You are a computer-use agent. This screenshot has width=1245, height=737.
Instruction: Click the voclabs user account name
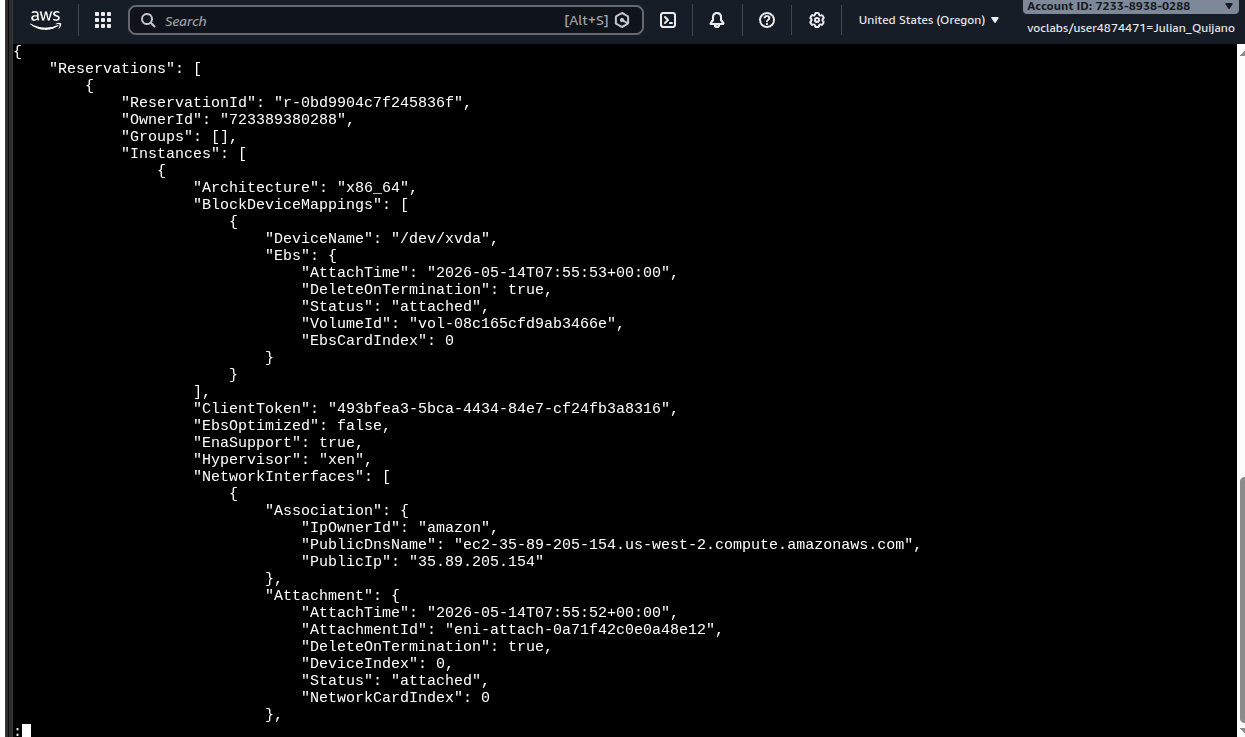point(1131,28)
